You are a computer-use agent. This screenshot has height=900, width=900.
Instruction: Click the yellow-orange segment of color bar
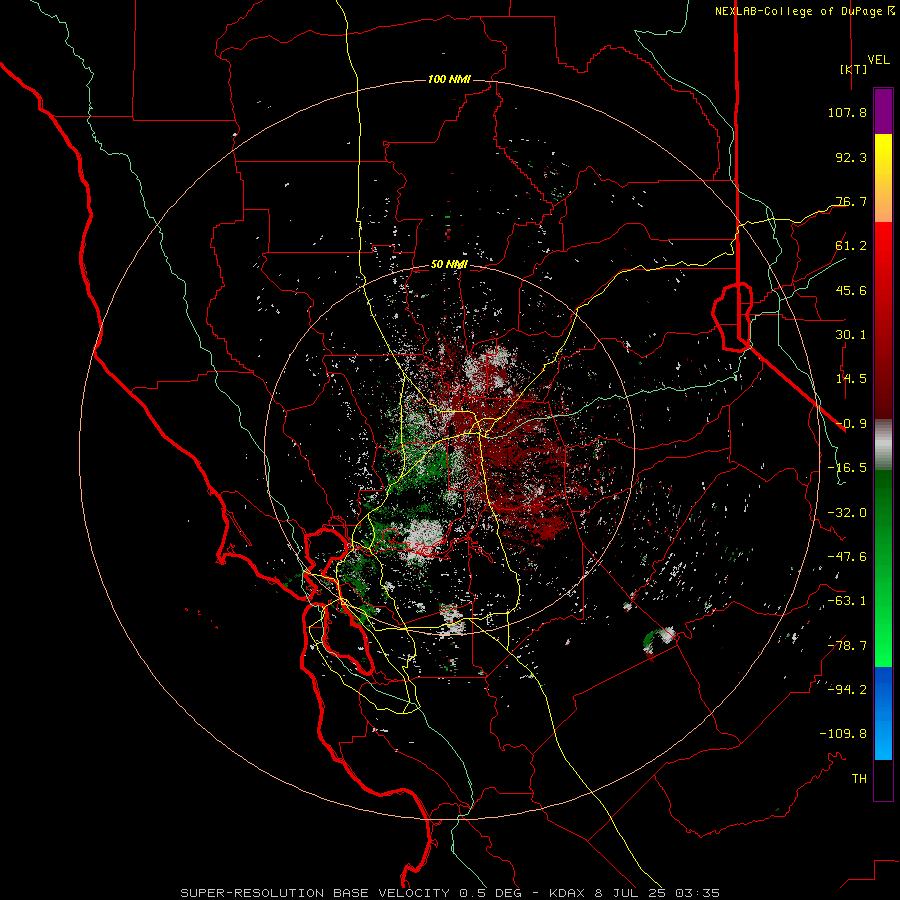click(883, 178)
